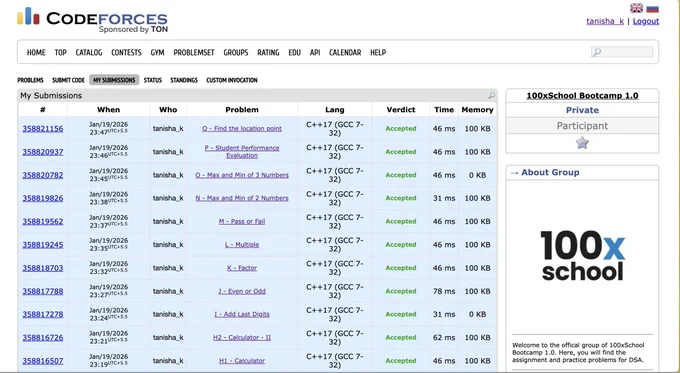Click the Memory column header
The width and height of the screenshot is (680, 373).
tap(477, 110)
